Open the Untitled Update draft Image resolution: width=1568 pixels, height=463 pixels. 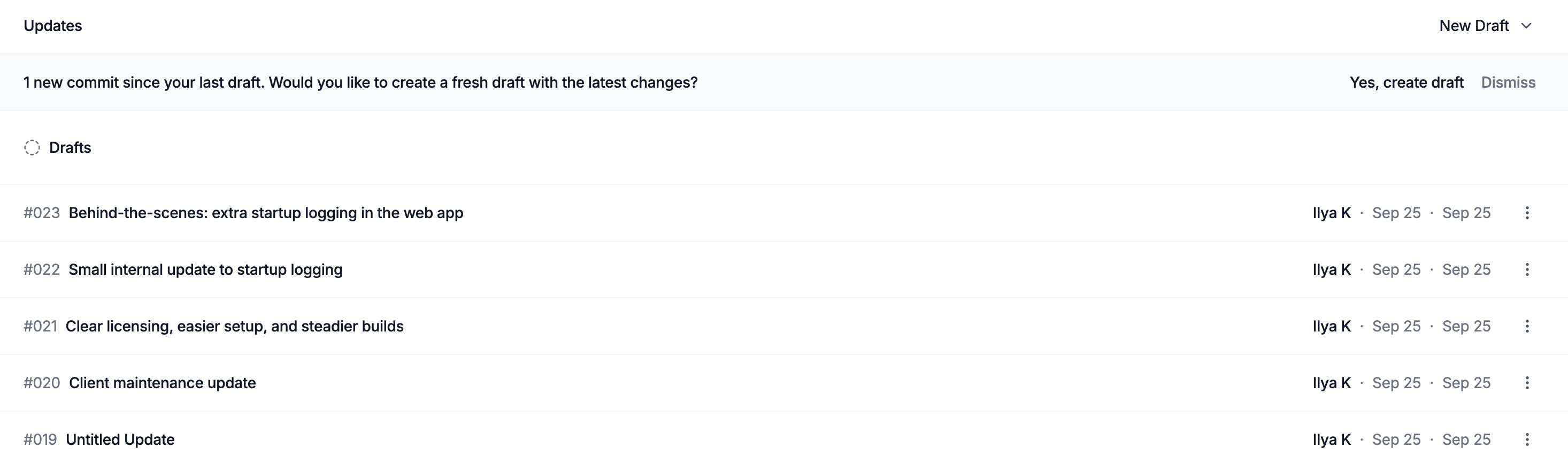pyautogui.click(x=120, y=439)
